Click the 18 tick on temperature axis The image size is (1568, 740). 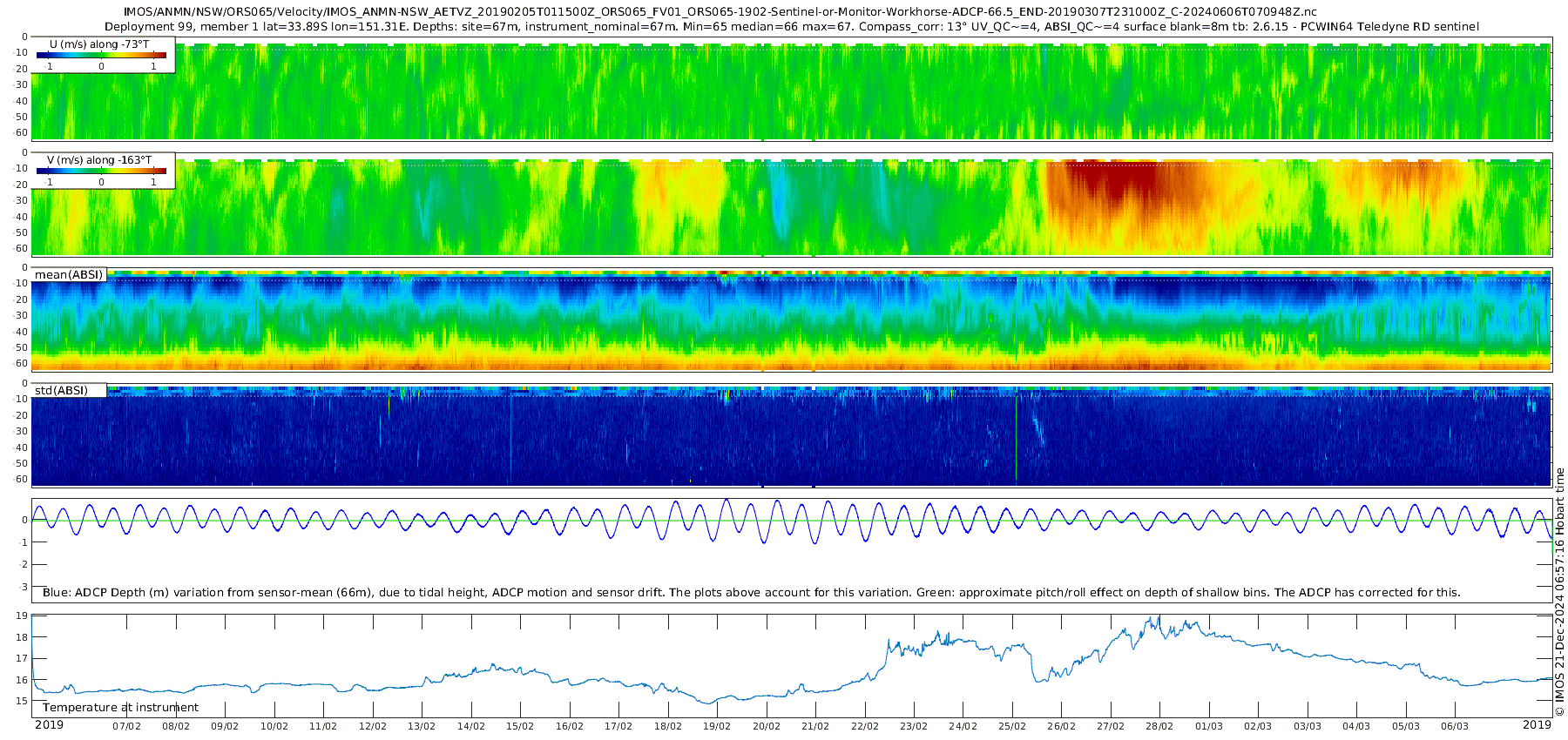click(22, 637)
